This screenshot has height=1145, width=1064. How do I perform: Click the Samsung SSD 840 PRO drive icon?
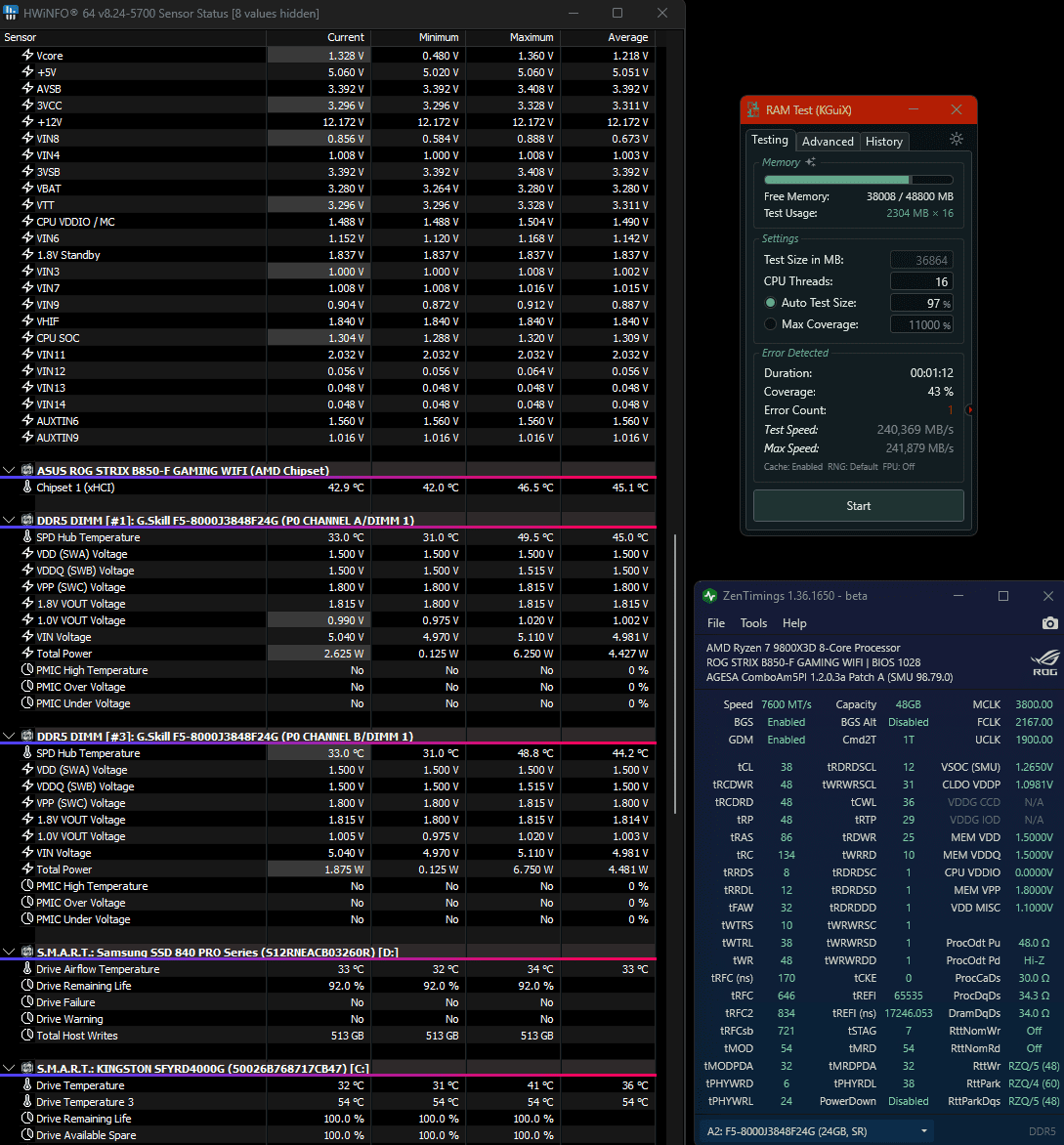(27, 952)
